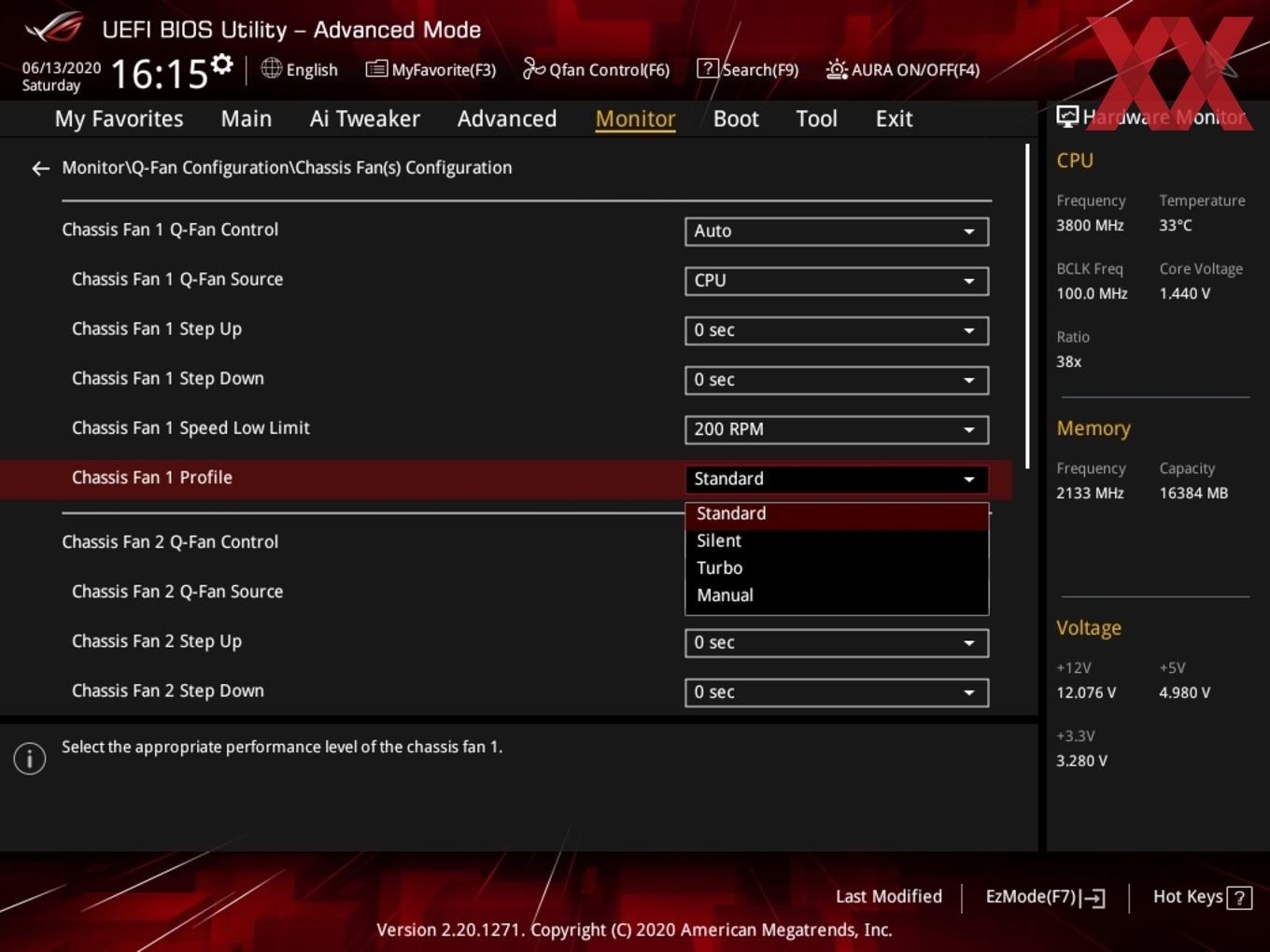Go to the Boot tab
Screen dimensions: 1270x952
736,119
